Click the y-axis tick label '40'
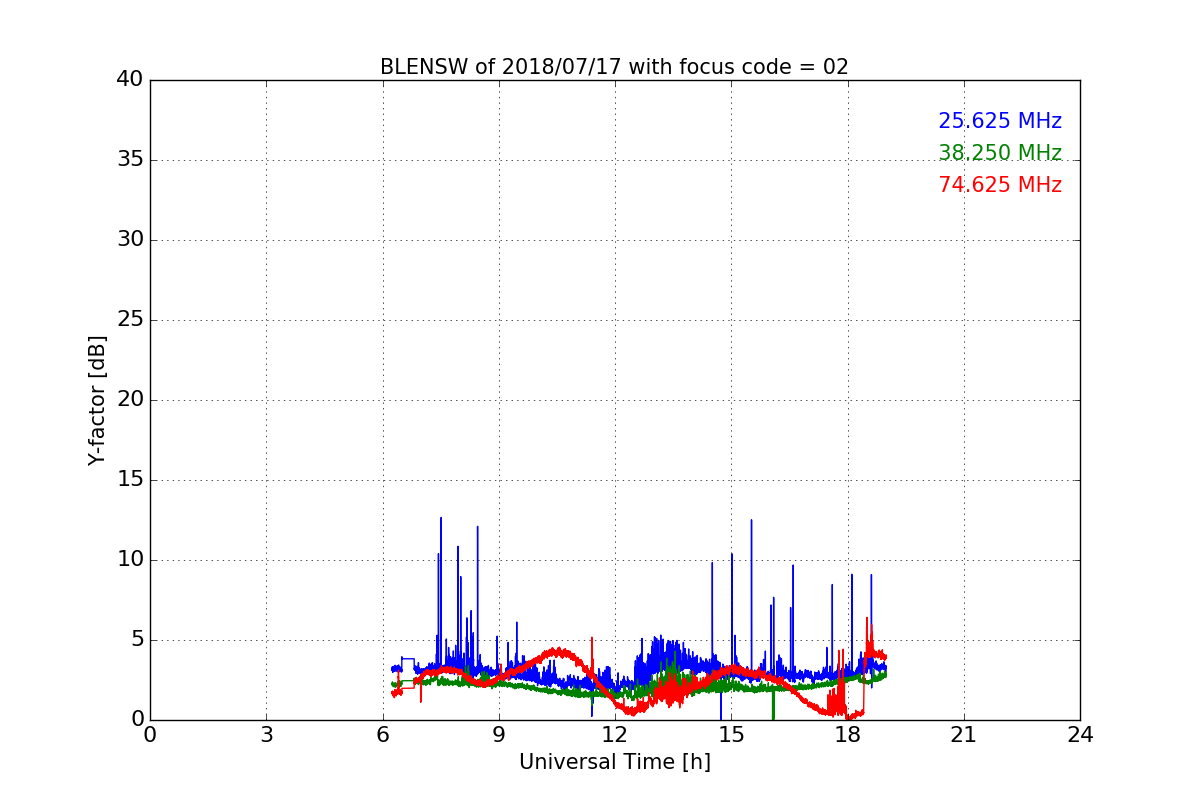This screenshot has height=800, width=1200. point(130,80)
